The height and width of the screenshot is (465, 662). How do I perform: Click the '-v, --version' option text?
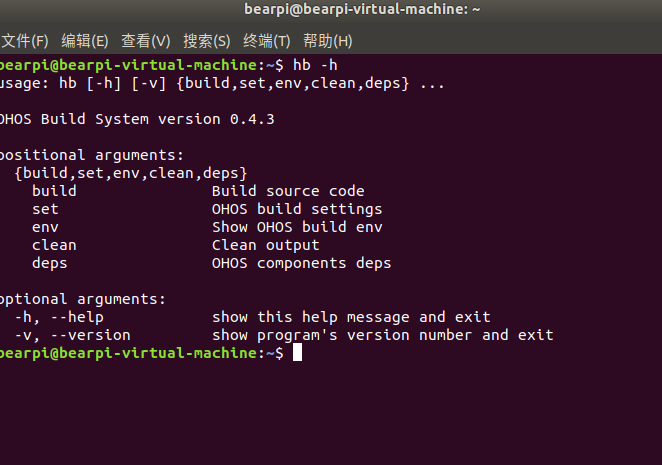tap(73, 335)
